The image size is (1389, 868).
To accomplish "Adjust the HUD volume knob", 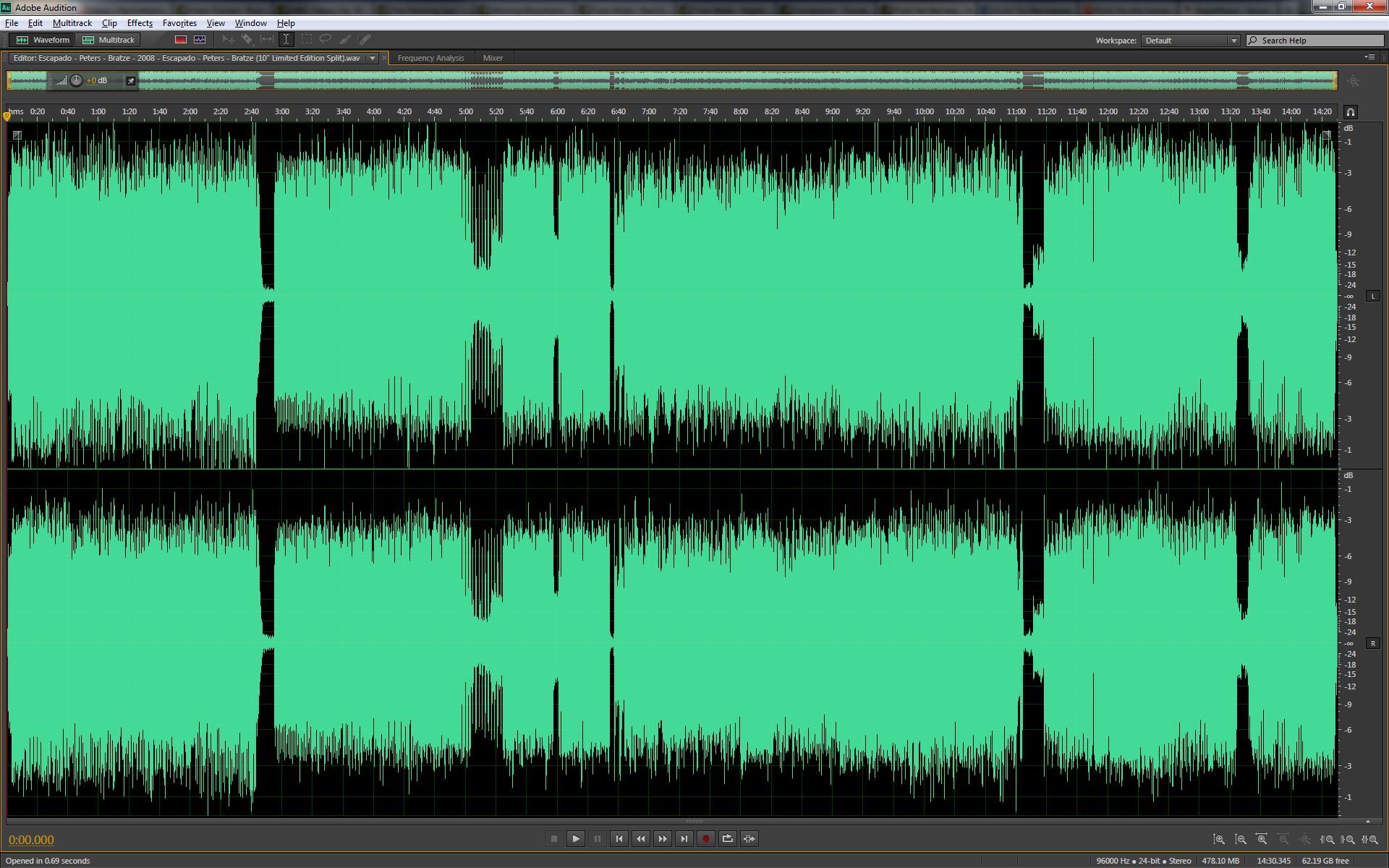I will [77, 81].
